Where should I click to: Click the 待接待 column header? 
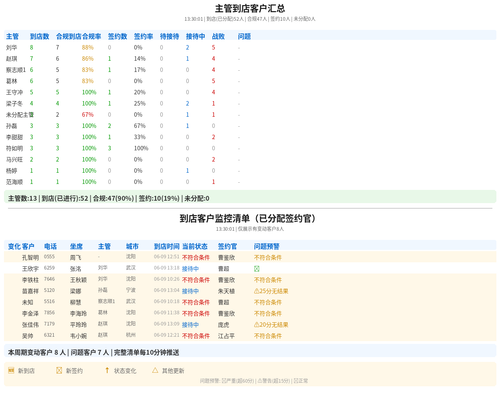[169, 36]
